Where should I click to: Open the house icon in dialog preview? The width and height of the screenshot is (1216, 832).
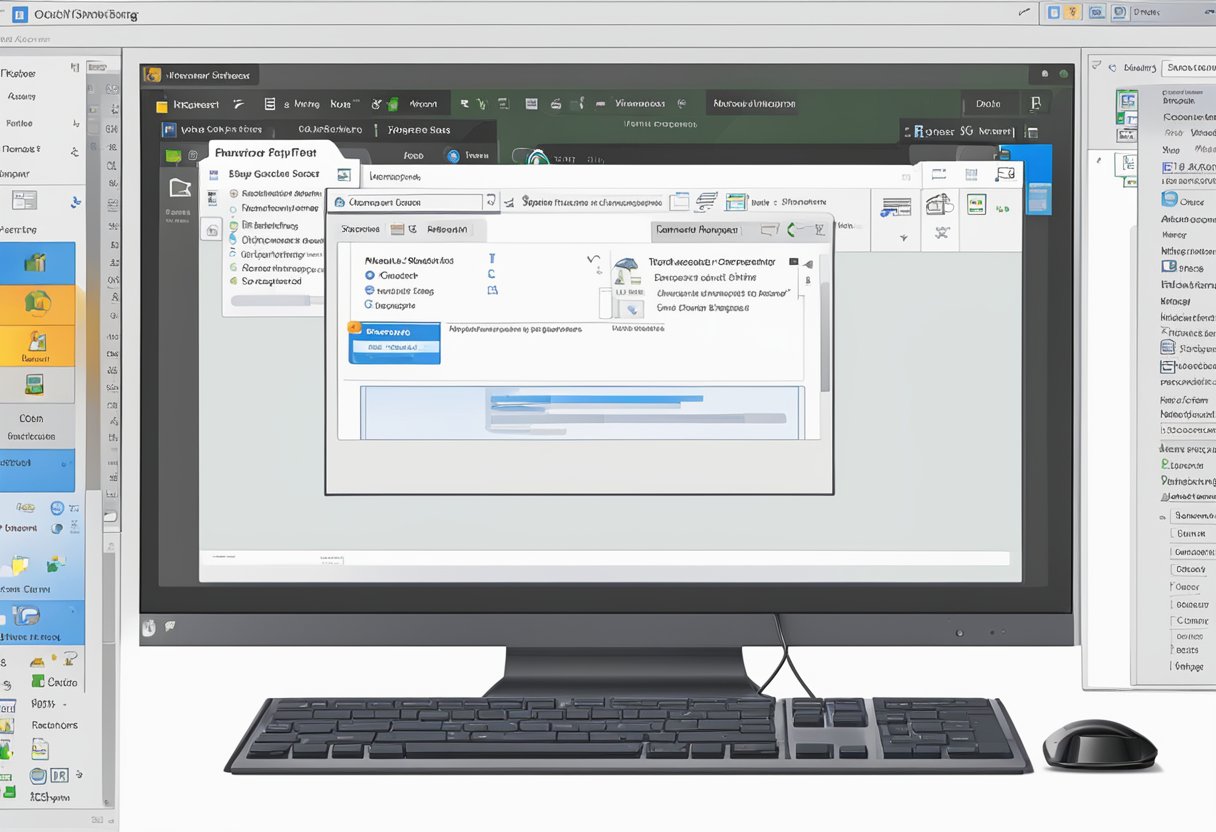click(x=626, y=270)
